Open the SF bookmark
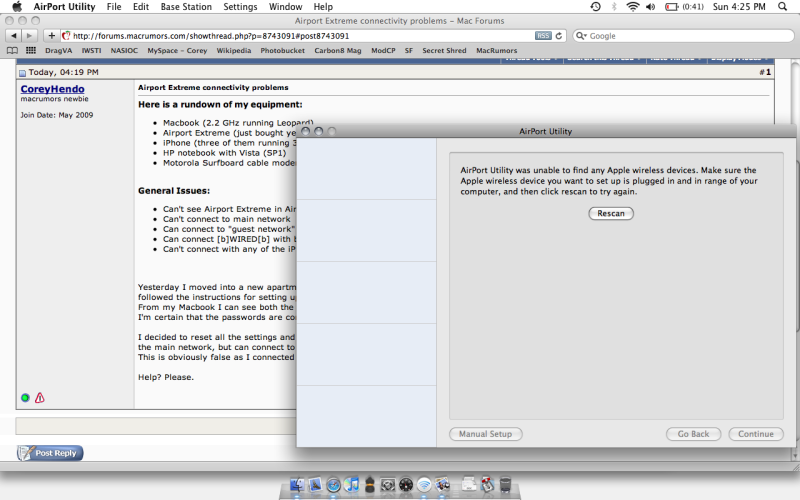 pos(409,51)
